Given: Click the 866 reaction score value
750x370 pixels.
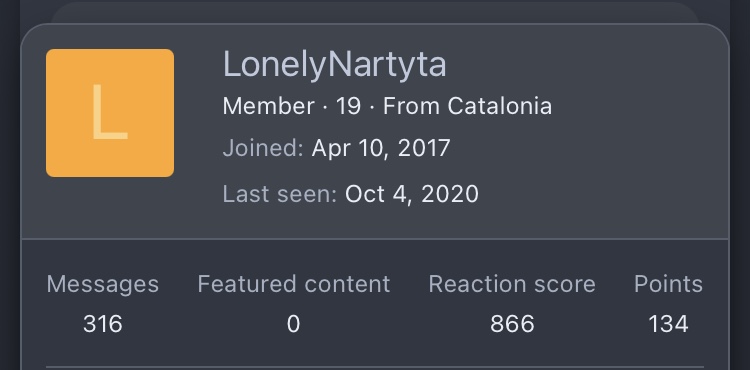Looking at the screenshot, I should [512, 324].
